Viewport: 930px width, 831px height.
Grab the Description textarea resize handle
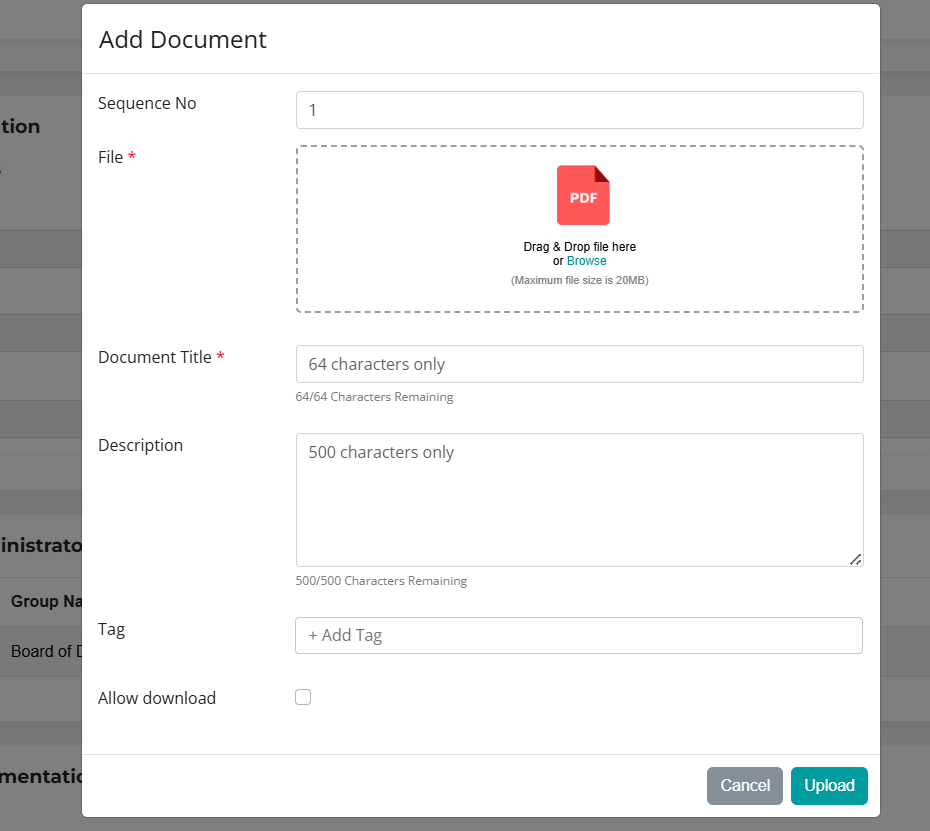[855, 559]
